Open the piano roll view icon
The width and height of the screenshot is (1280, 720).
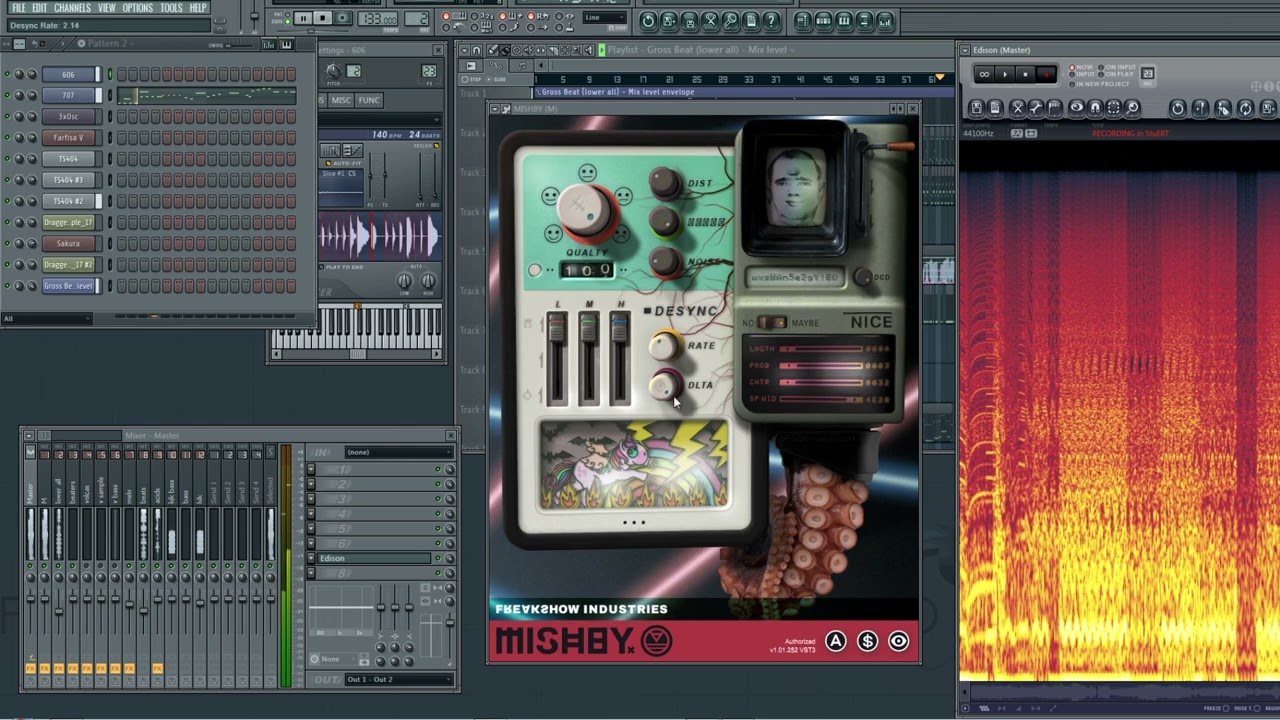[844, 21]
